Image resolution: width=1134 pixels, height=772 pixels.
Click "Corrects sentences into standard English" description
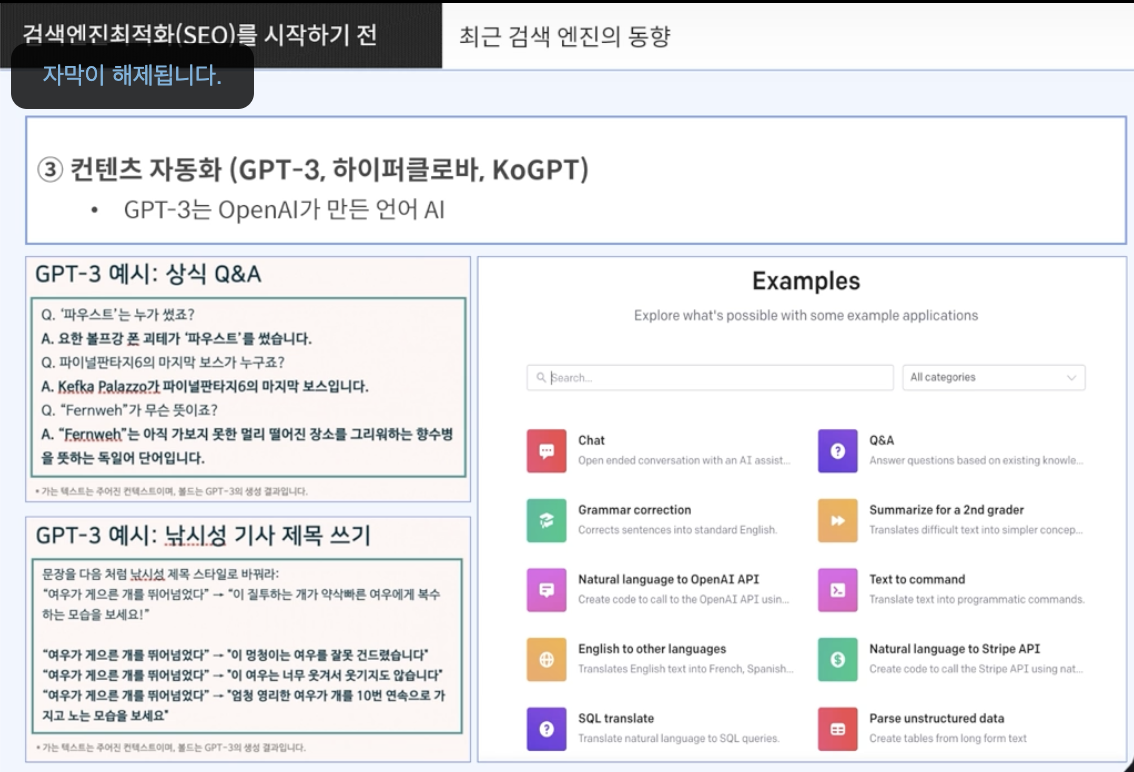pyautogui.click(x=677, y=530)
